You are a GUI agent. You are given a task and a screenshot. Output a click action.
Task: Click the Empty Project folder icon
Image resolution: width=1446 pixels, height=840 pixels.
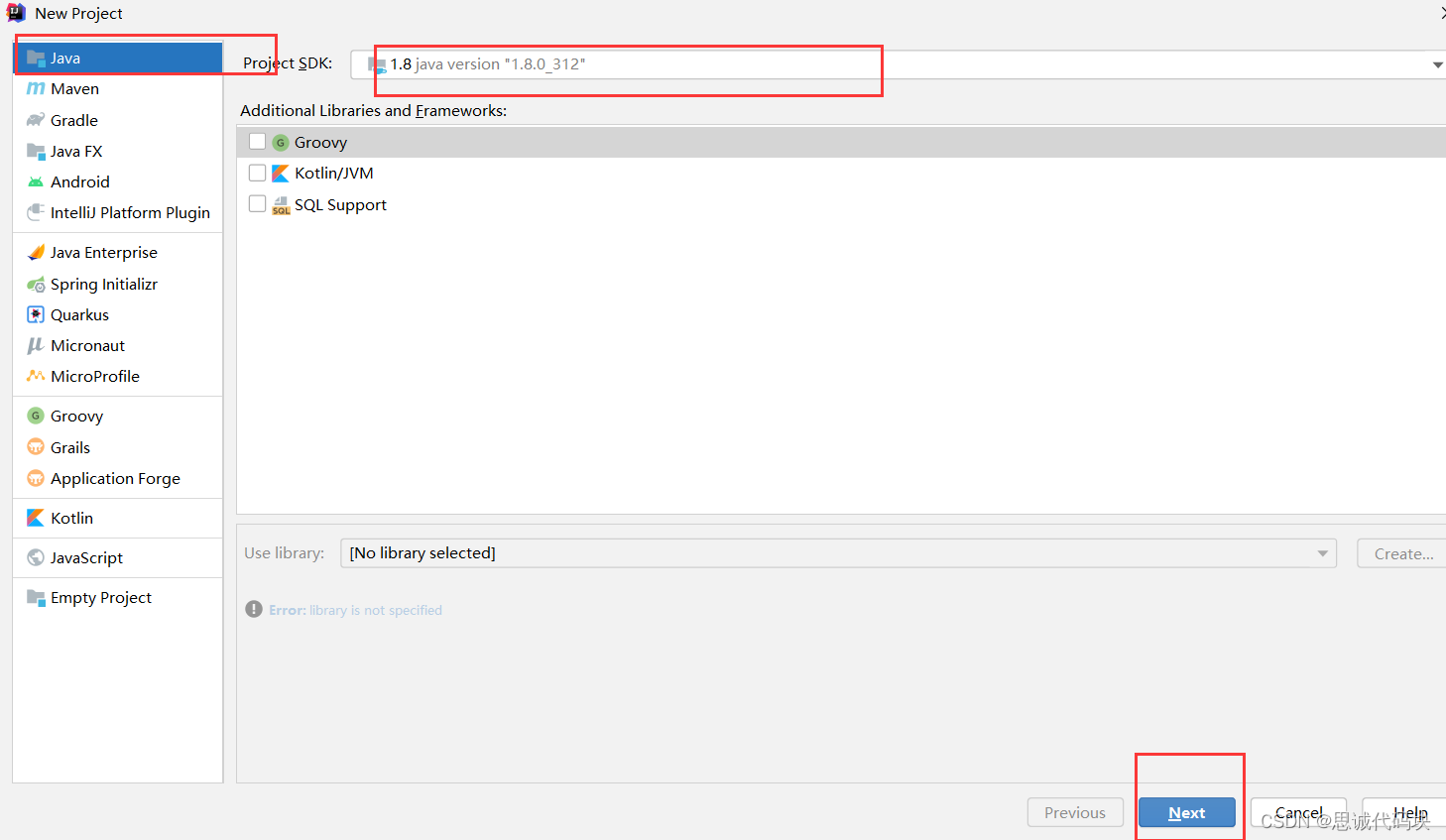pos(36,598)
